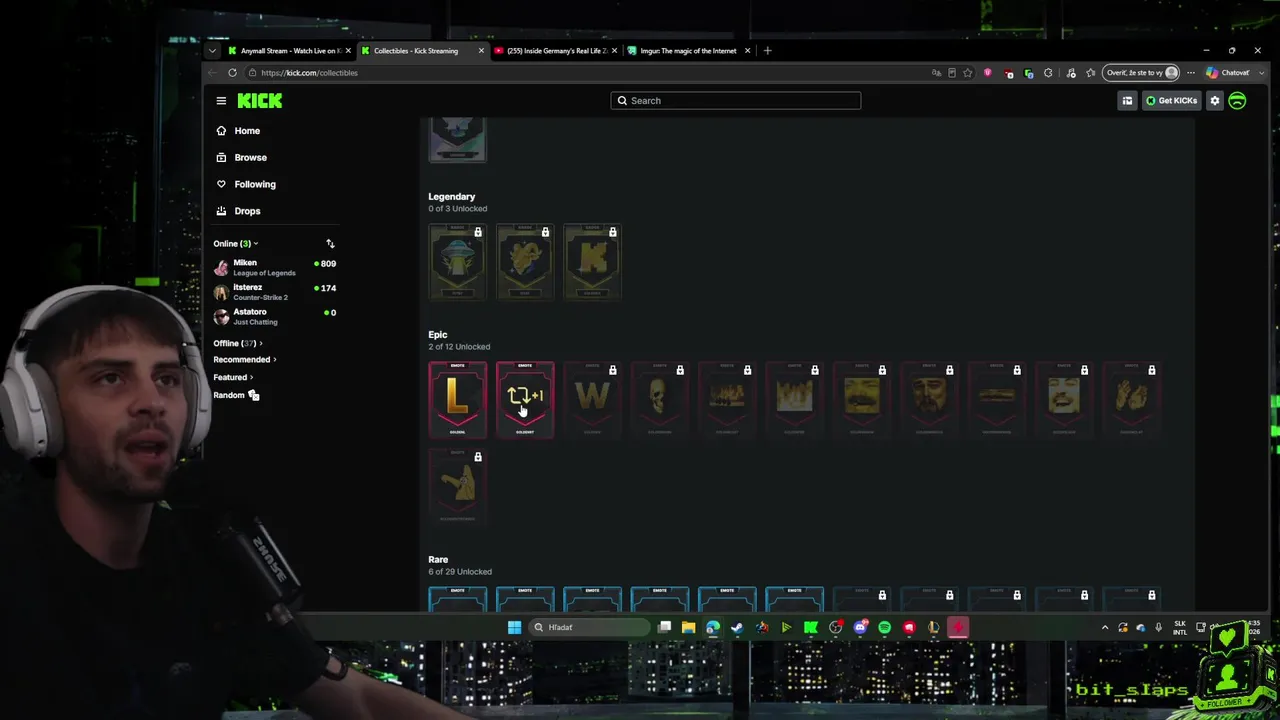Select the locked golden skull Epic emote
Screen dimensions: 1280x720
(660, 400)
